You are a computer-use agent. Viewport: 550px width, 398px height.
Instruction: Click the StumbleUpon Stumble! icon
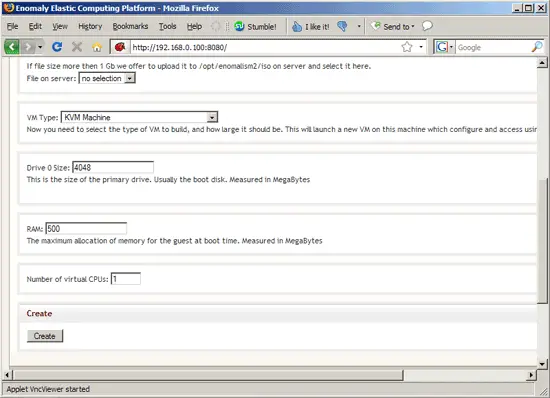point(239,26)
